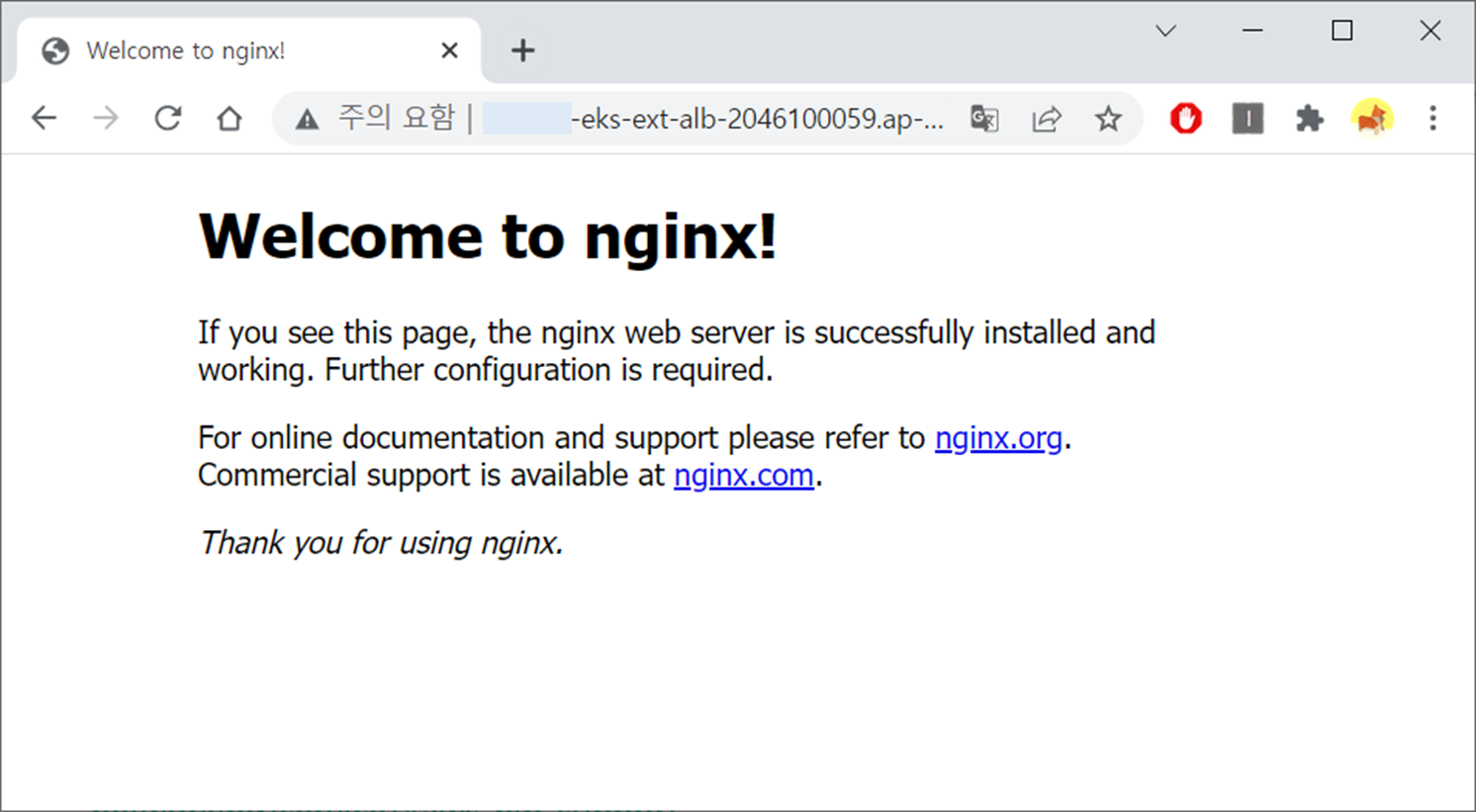Screen dimensions: 1476x812
Task: Reload the nginx welcome page
Action: (x=168, y=119)
